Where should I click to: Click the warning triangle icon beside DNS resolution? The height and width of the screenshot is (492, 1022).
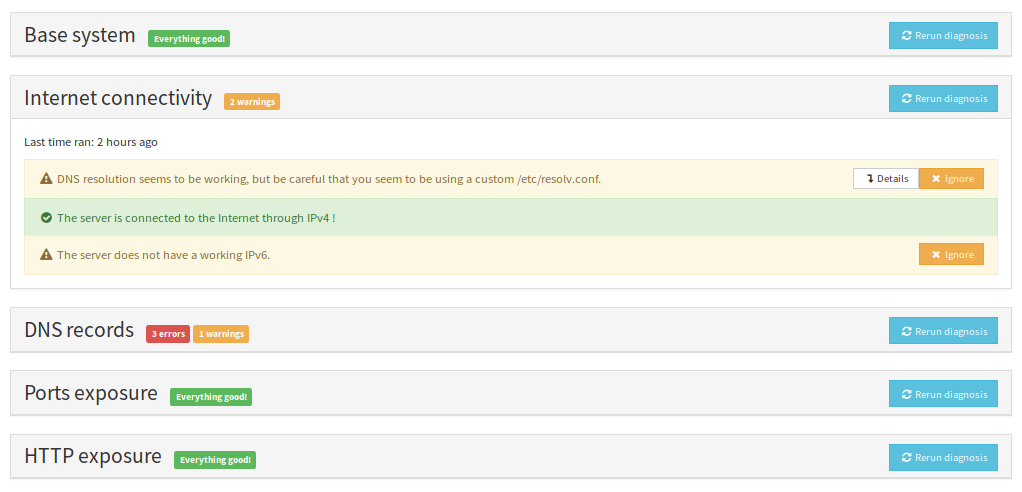tap(46, 179)
